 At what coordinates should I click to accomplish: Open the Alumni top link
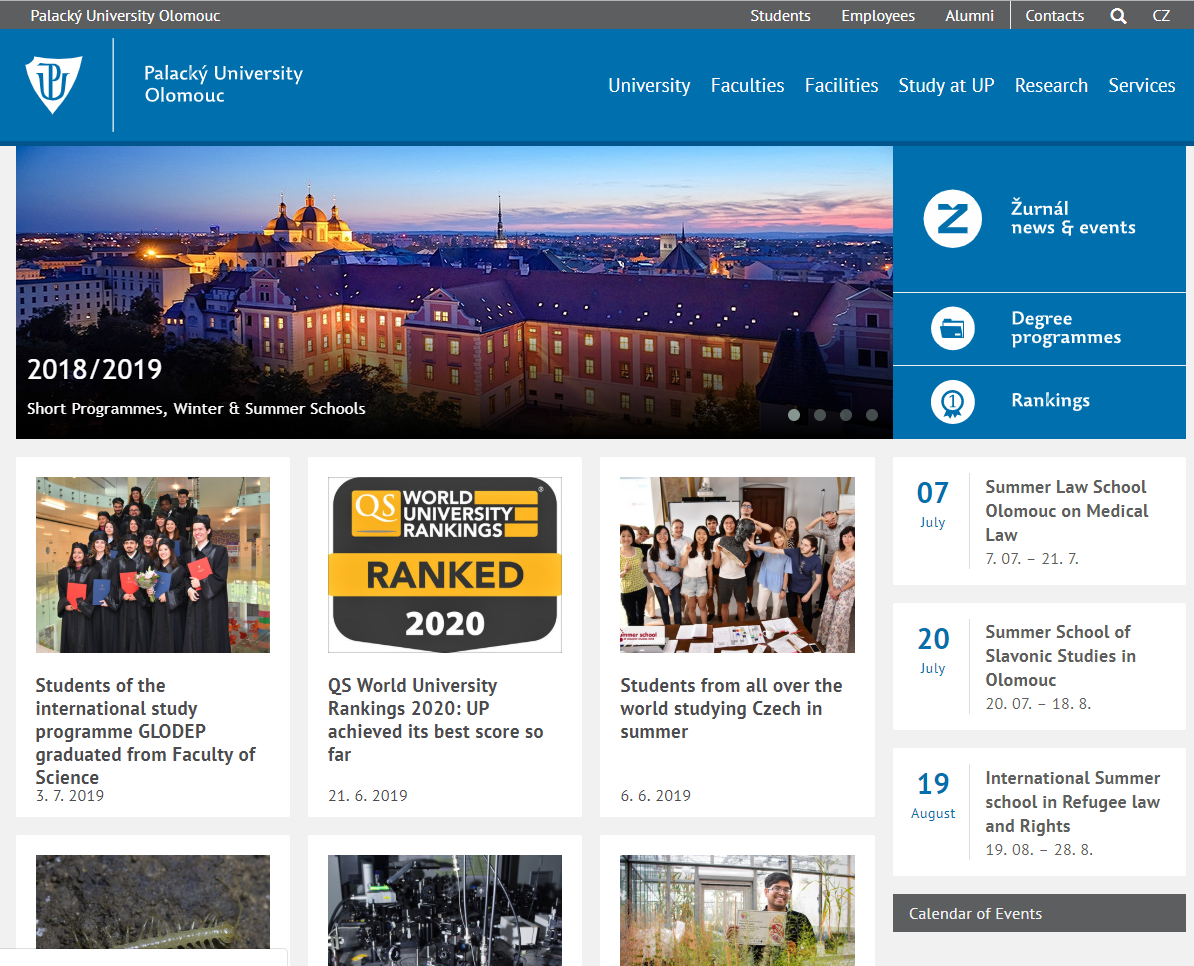click(x=969, y=16)
